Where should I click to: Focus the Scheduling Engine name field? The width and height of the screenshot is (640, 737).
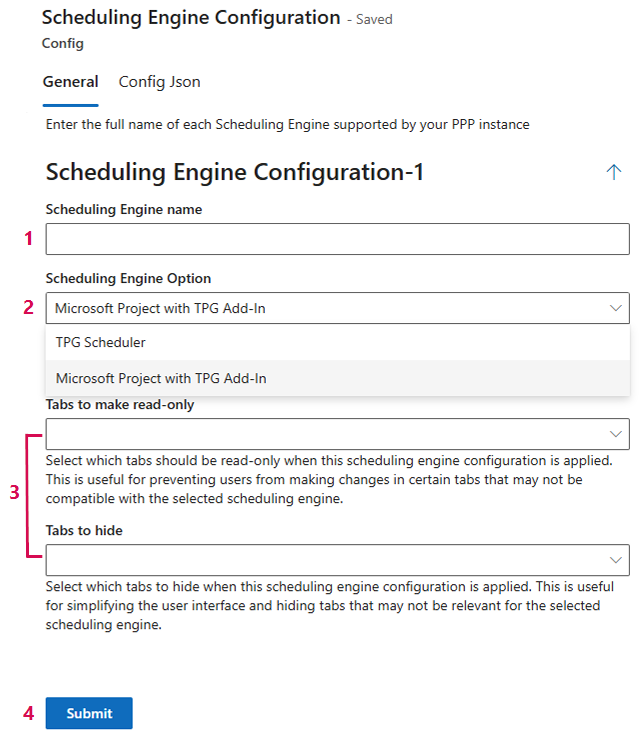337,239
